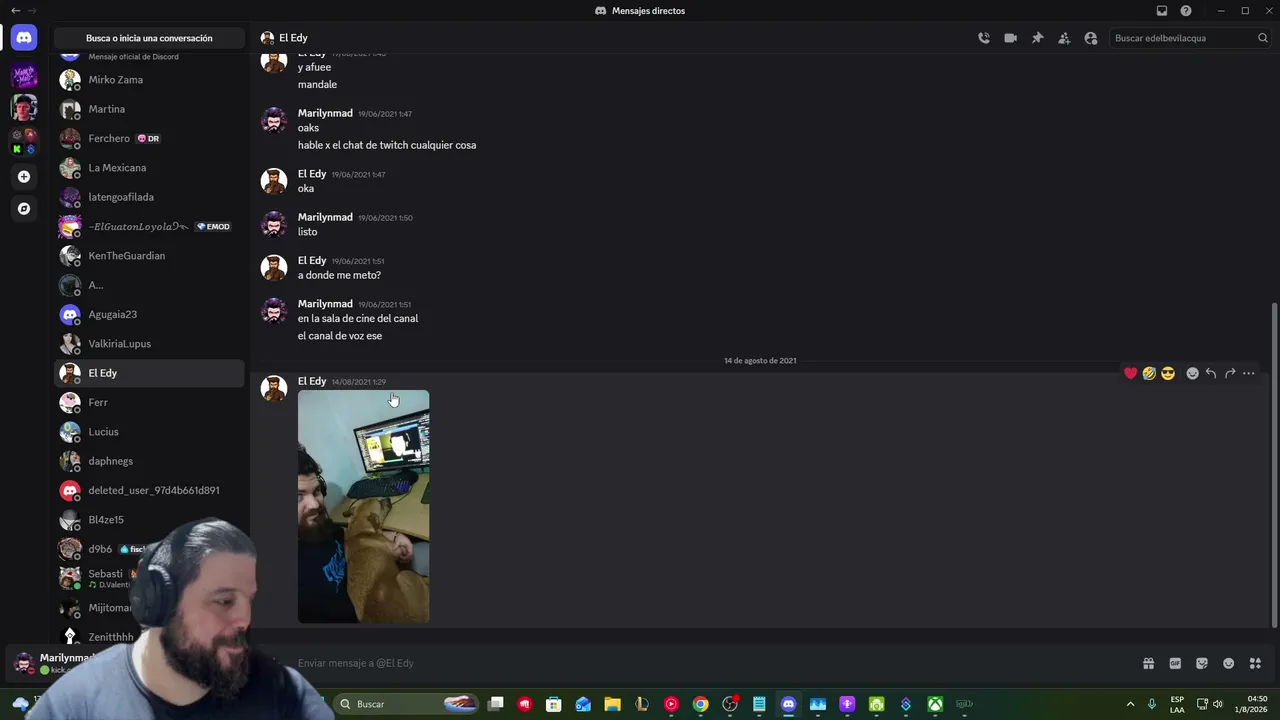Open the Discord inbox
The image size is (1280, 720).
(x=1162, y=11)
